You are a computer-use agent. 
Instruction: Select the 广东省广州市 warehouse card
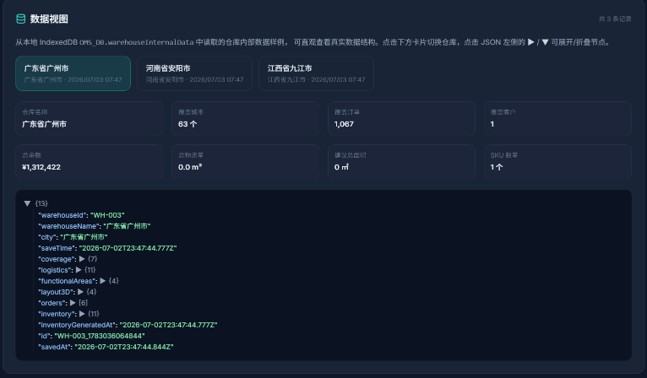[x=73, y=73]
